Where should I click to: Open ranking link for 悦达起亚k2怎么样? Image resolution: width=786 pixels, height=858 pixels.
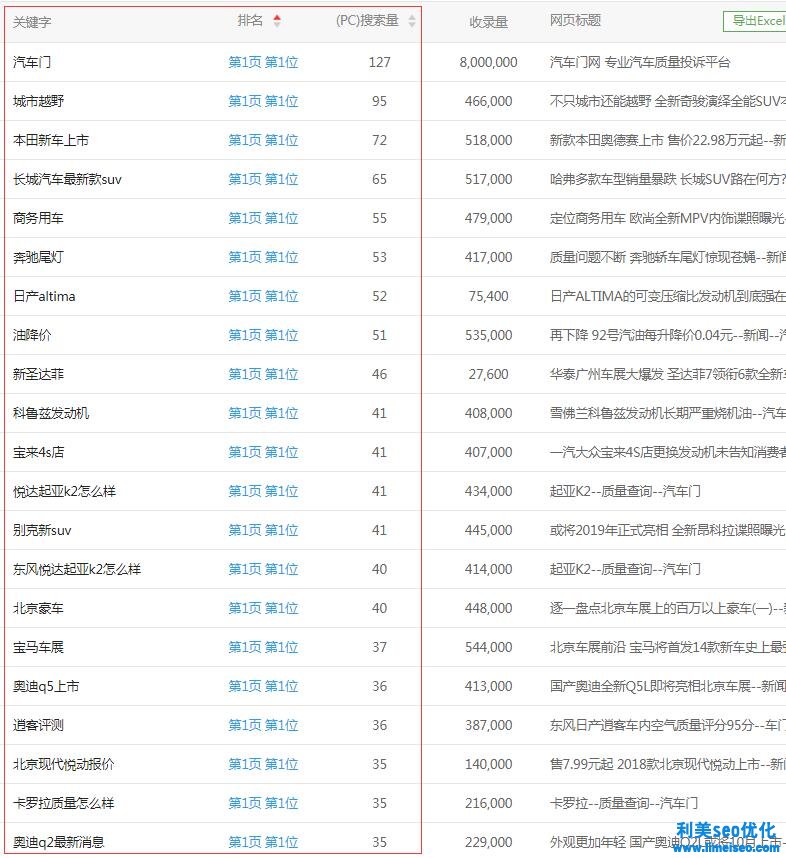263,491
